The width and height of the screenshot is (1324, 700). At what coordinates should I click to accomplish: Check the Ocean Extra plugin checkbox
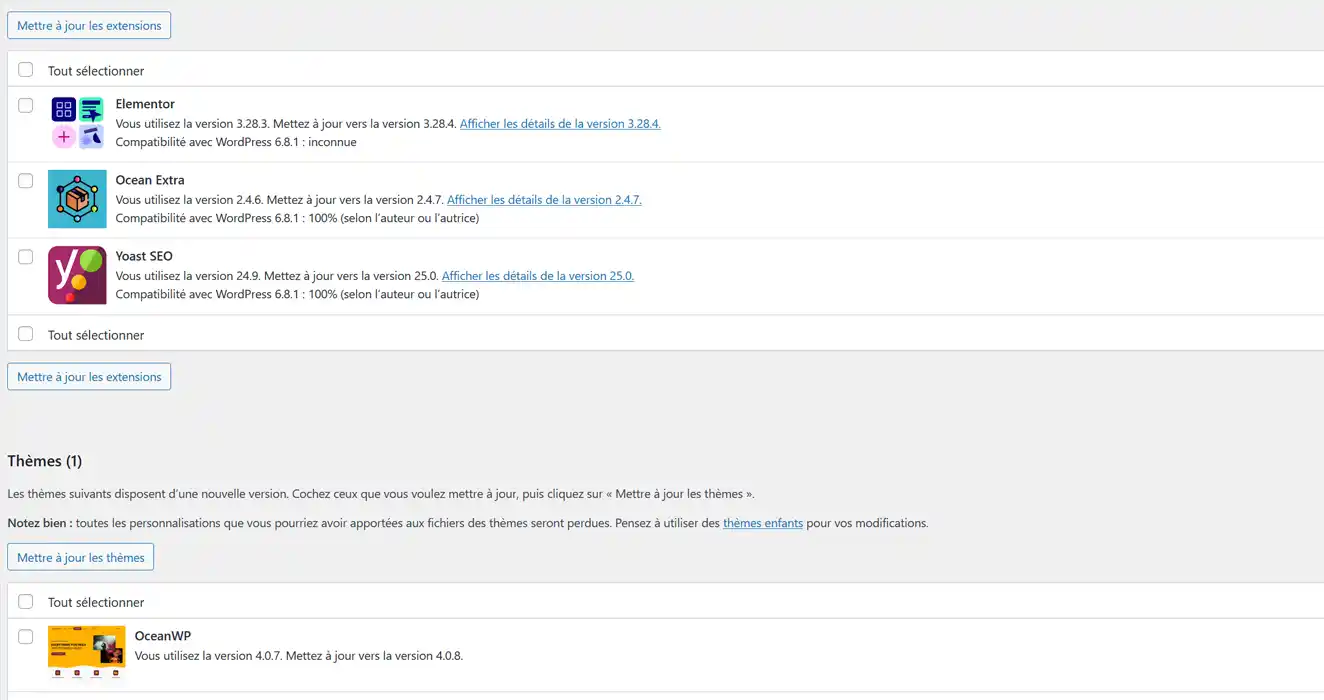coord(26,181)
